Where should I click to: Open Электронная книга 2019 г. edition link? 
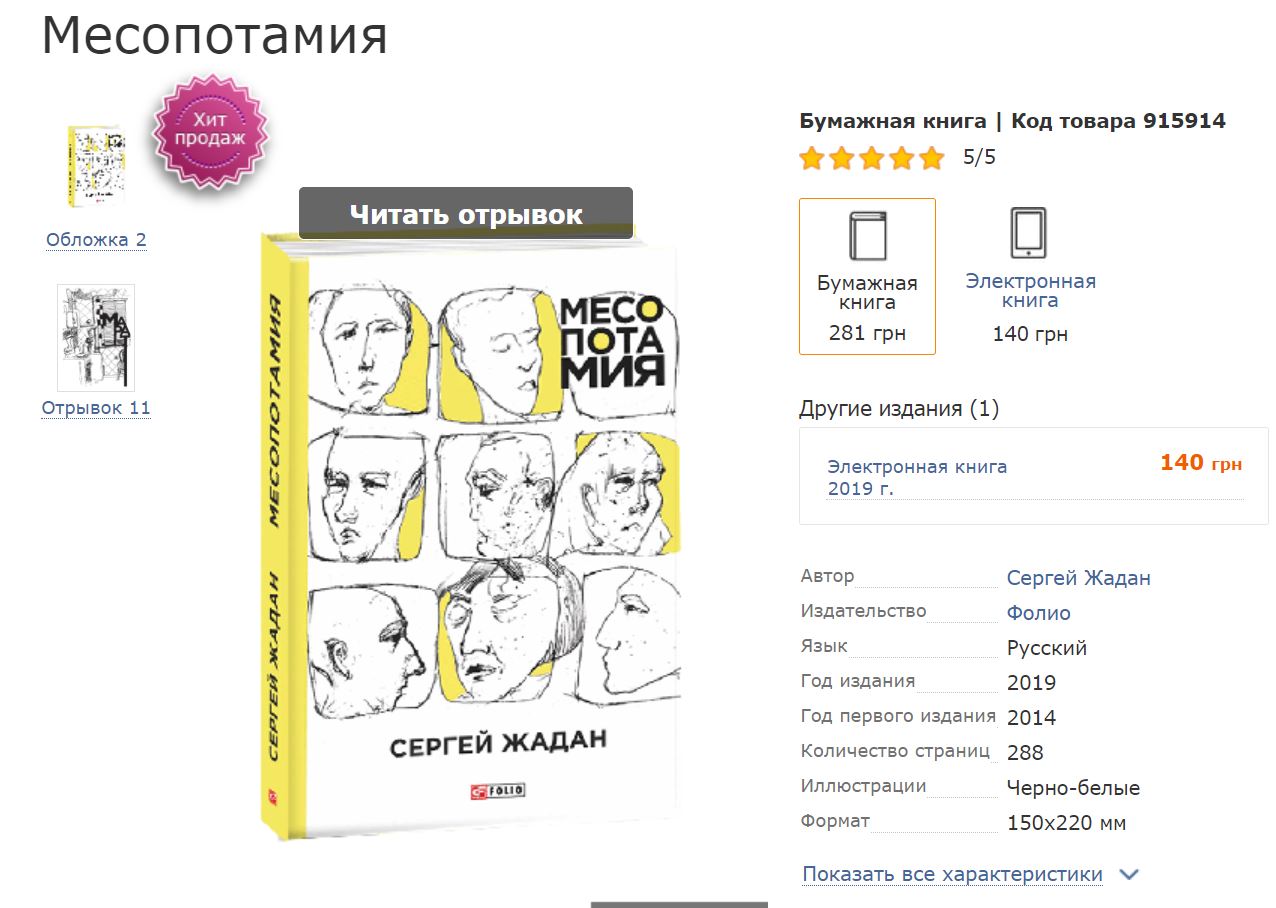[x=917, y=477]
